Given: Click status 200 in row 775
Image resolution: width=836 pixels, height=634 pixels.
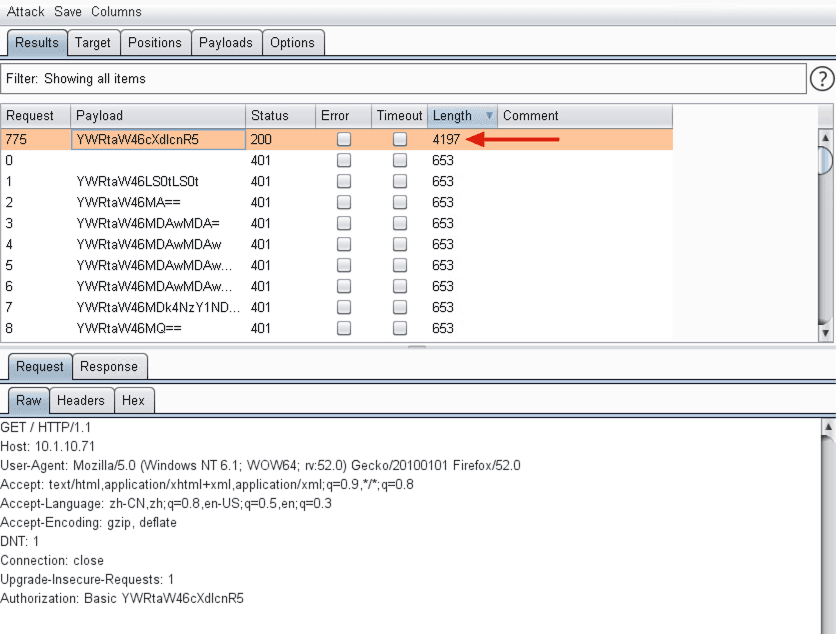Looking at the screenshot, I should 261,139.
